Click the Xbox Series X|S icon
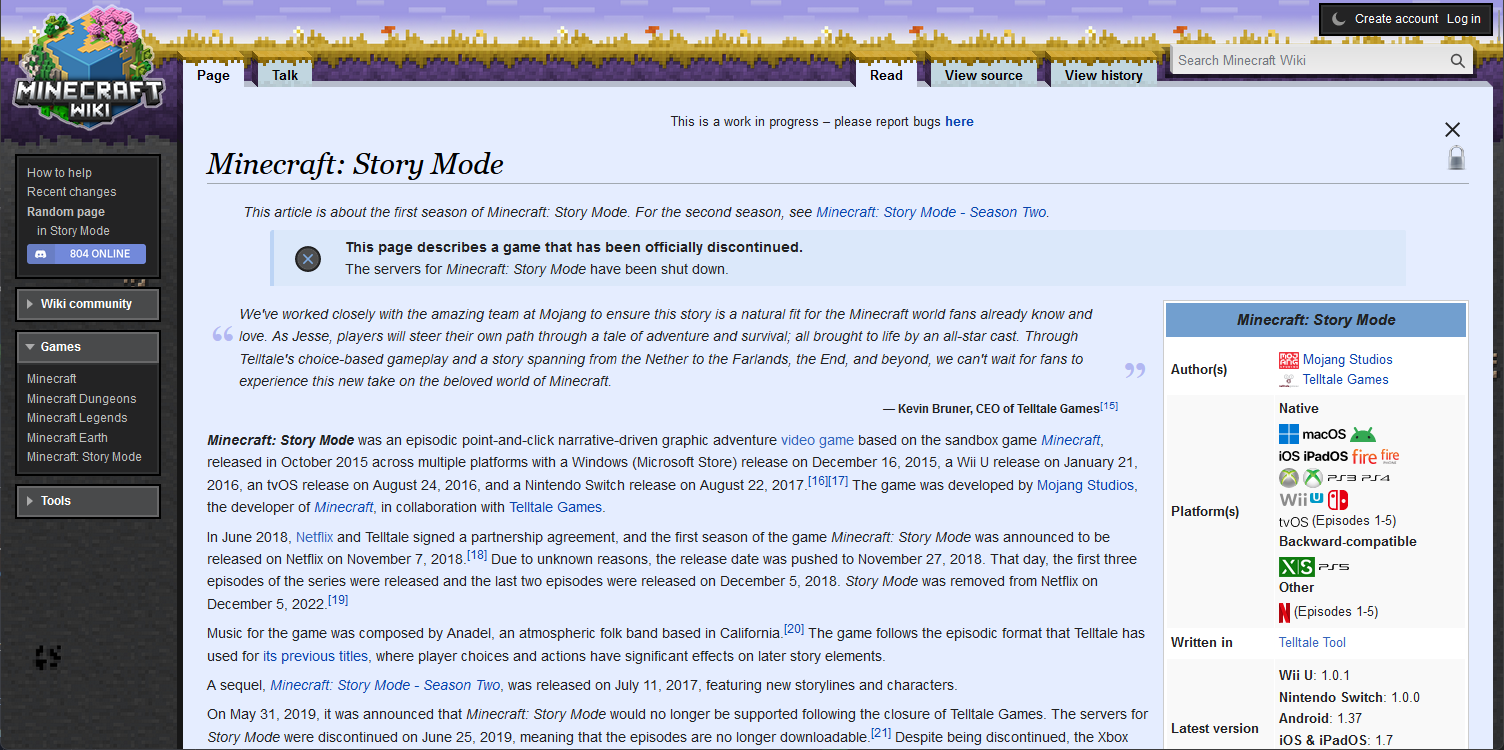 1297,567
